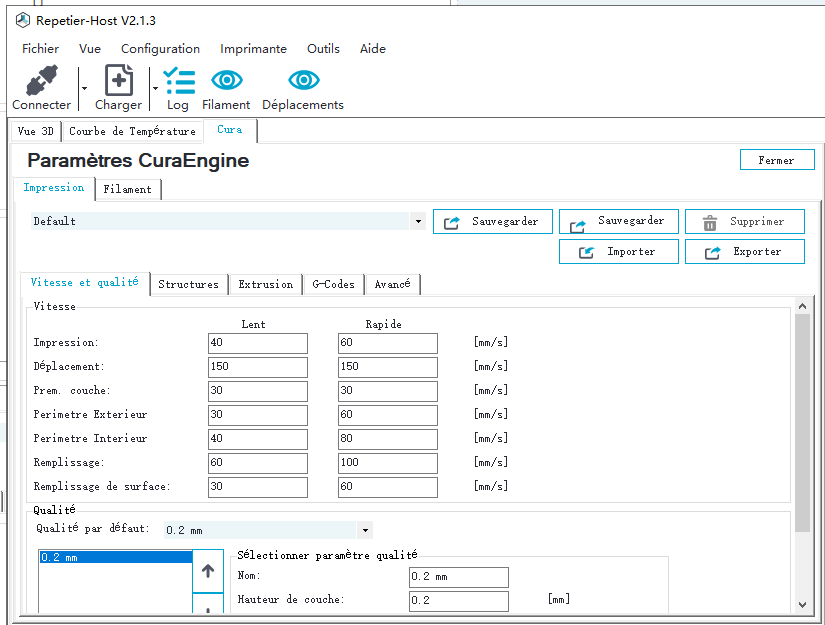Click Impression Rapide speed field
This screenshot has height=625, width=825.
click(x=388, y=343)
